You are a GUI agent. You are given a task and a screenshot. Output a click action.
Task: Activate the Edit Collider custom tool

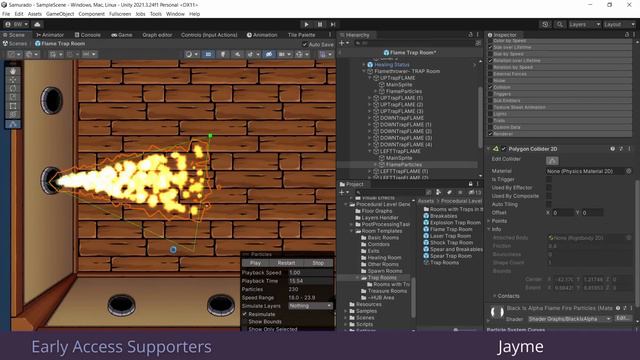13,124
